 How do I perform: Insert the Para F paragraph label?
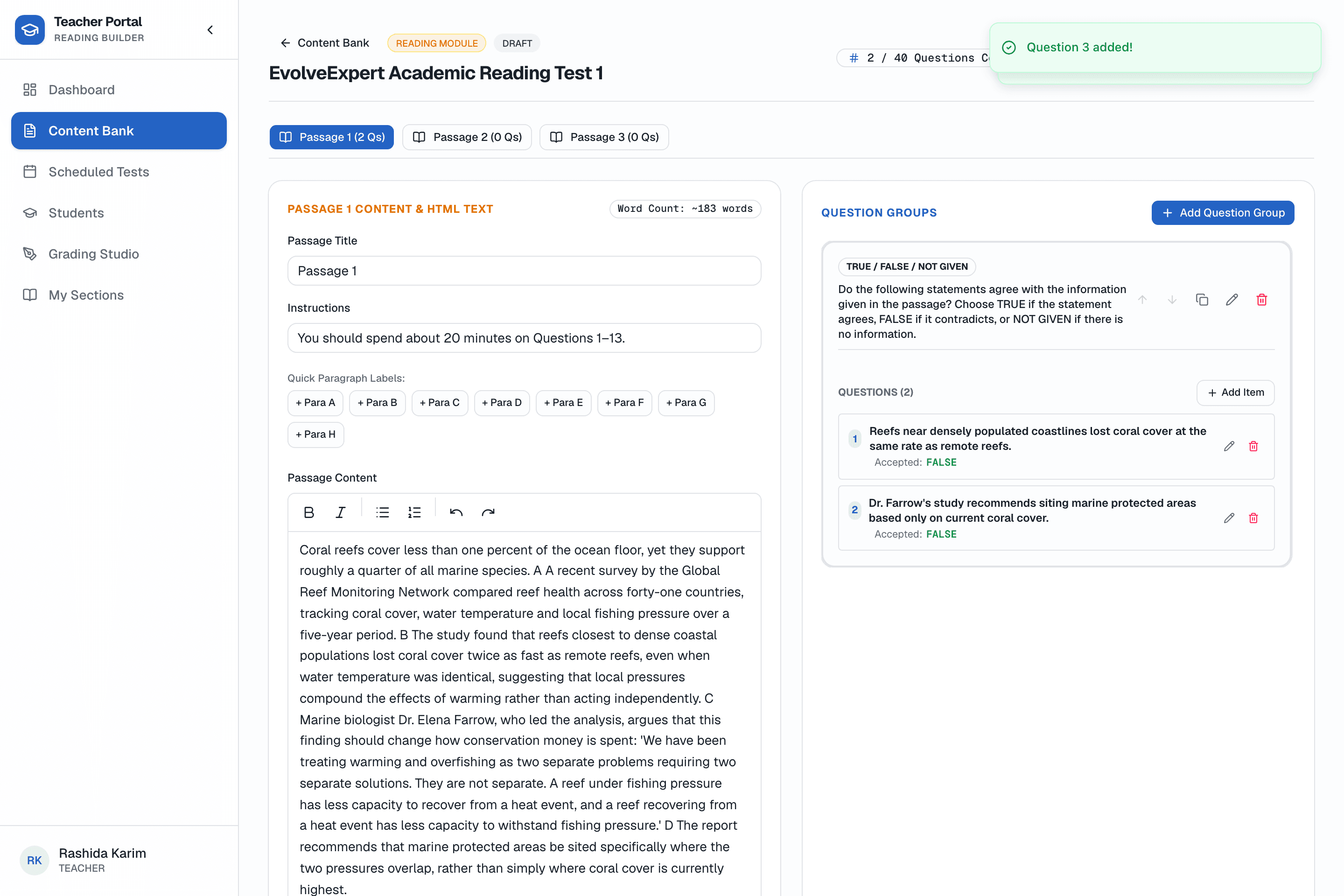[624, 403]
